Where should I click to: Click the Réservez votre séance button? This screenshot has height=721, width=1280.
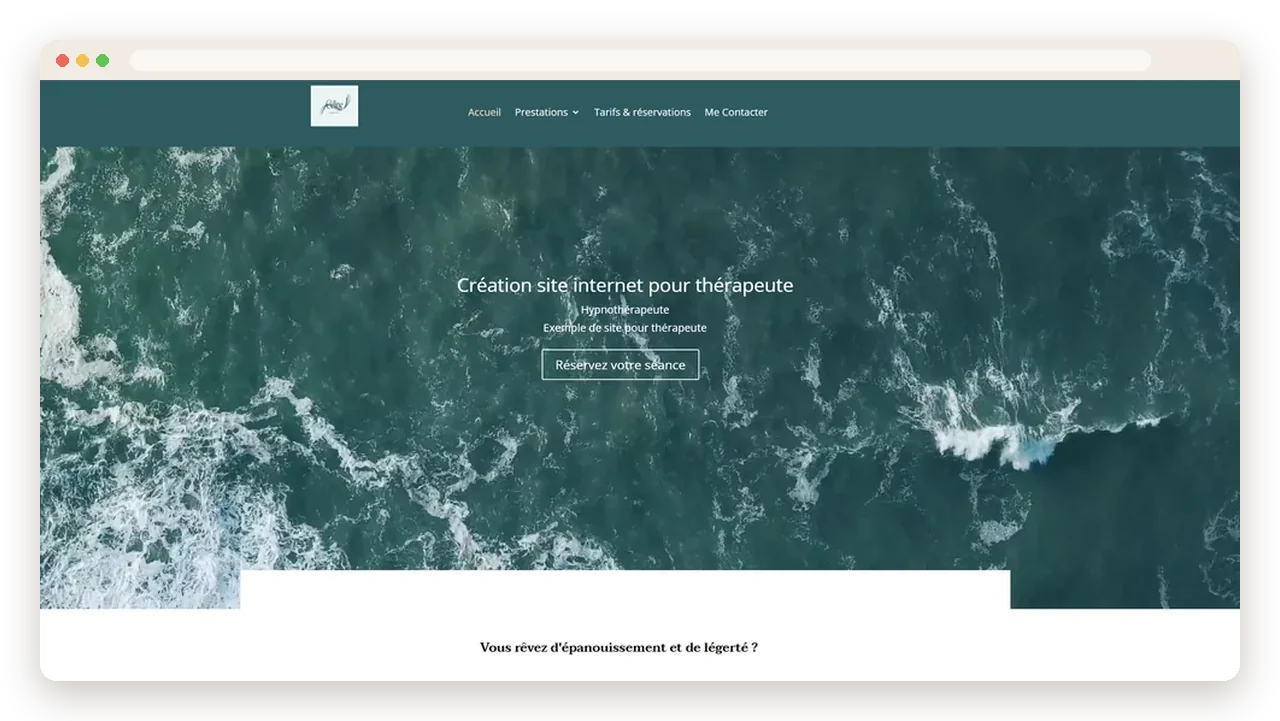pyautogui.click(x=620, y=365)
